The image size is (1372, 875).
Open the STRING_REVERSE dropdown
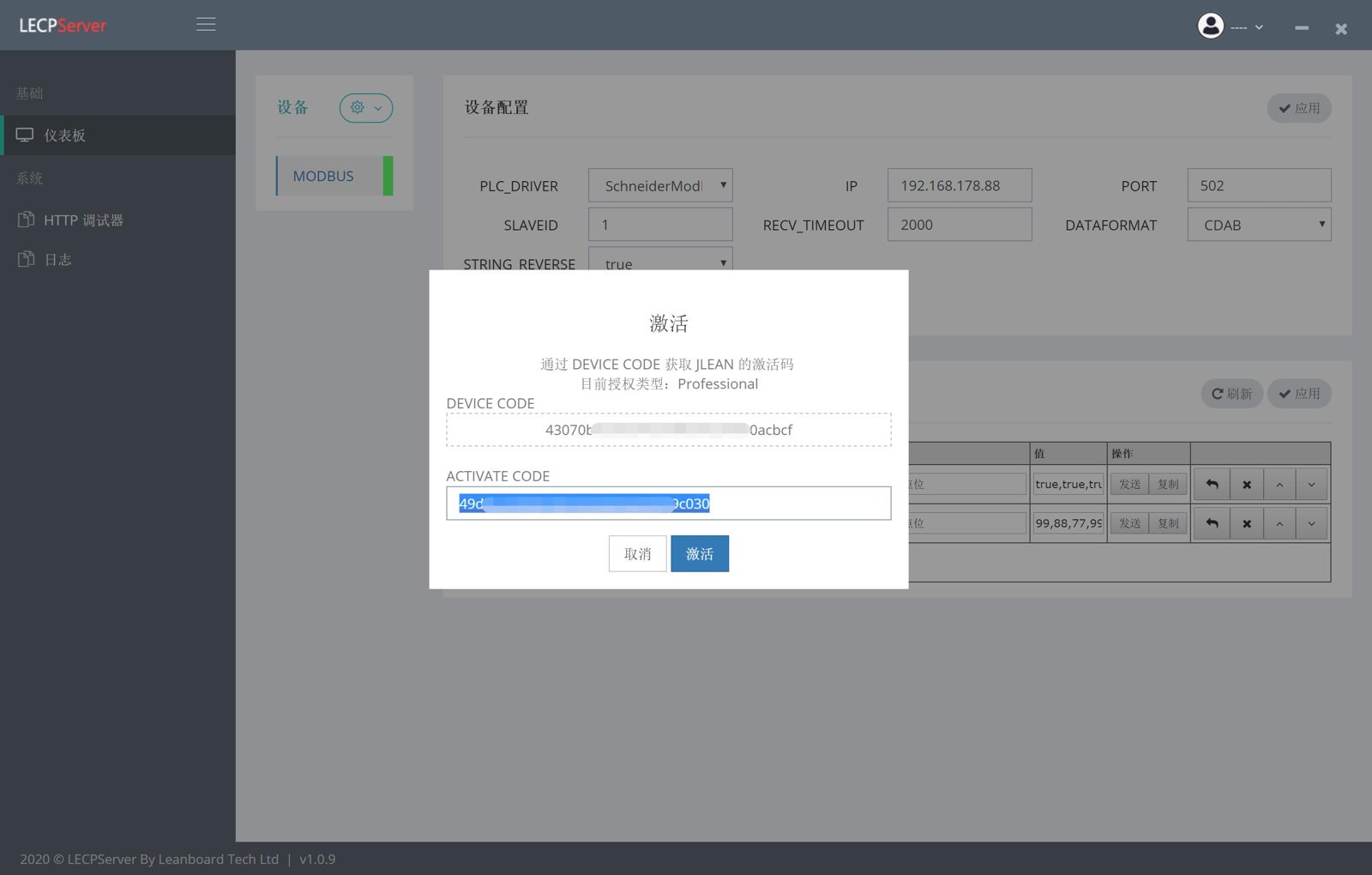(x=660, y=259)
